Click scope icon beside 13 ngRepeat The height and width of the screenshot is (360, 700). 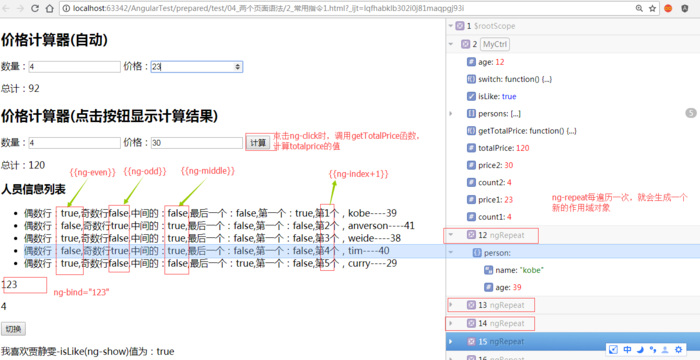point(471,305)
